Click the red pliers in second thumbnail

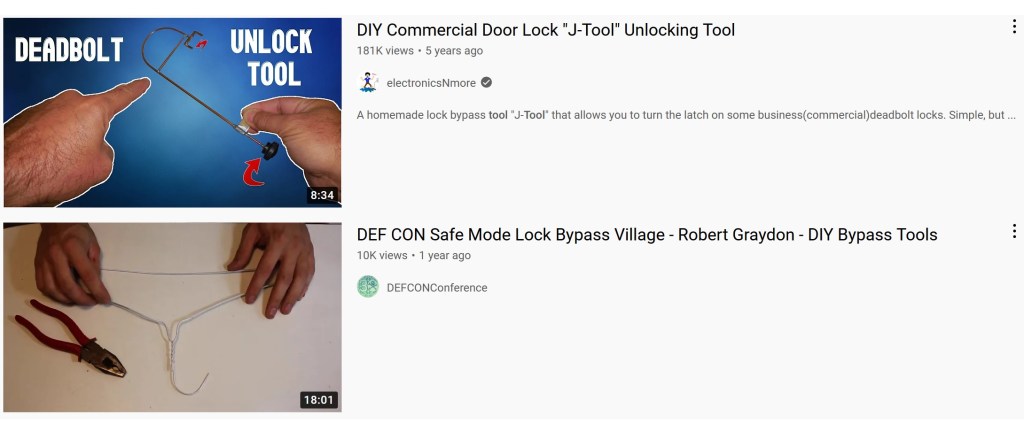[x=70, y=338]
